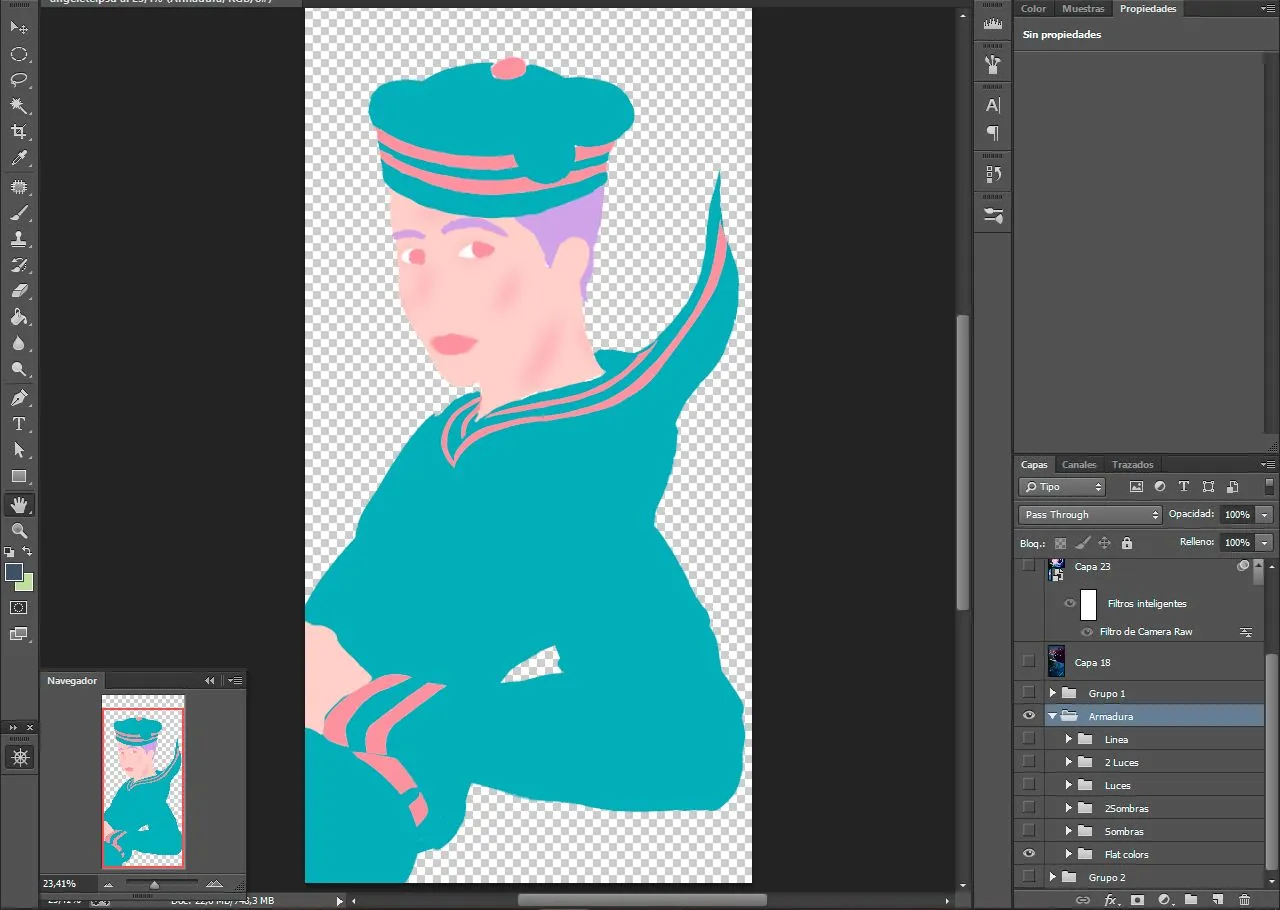1280x910 pixels.
Task: Select the Move tool
Action: click(19, 27)
